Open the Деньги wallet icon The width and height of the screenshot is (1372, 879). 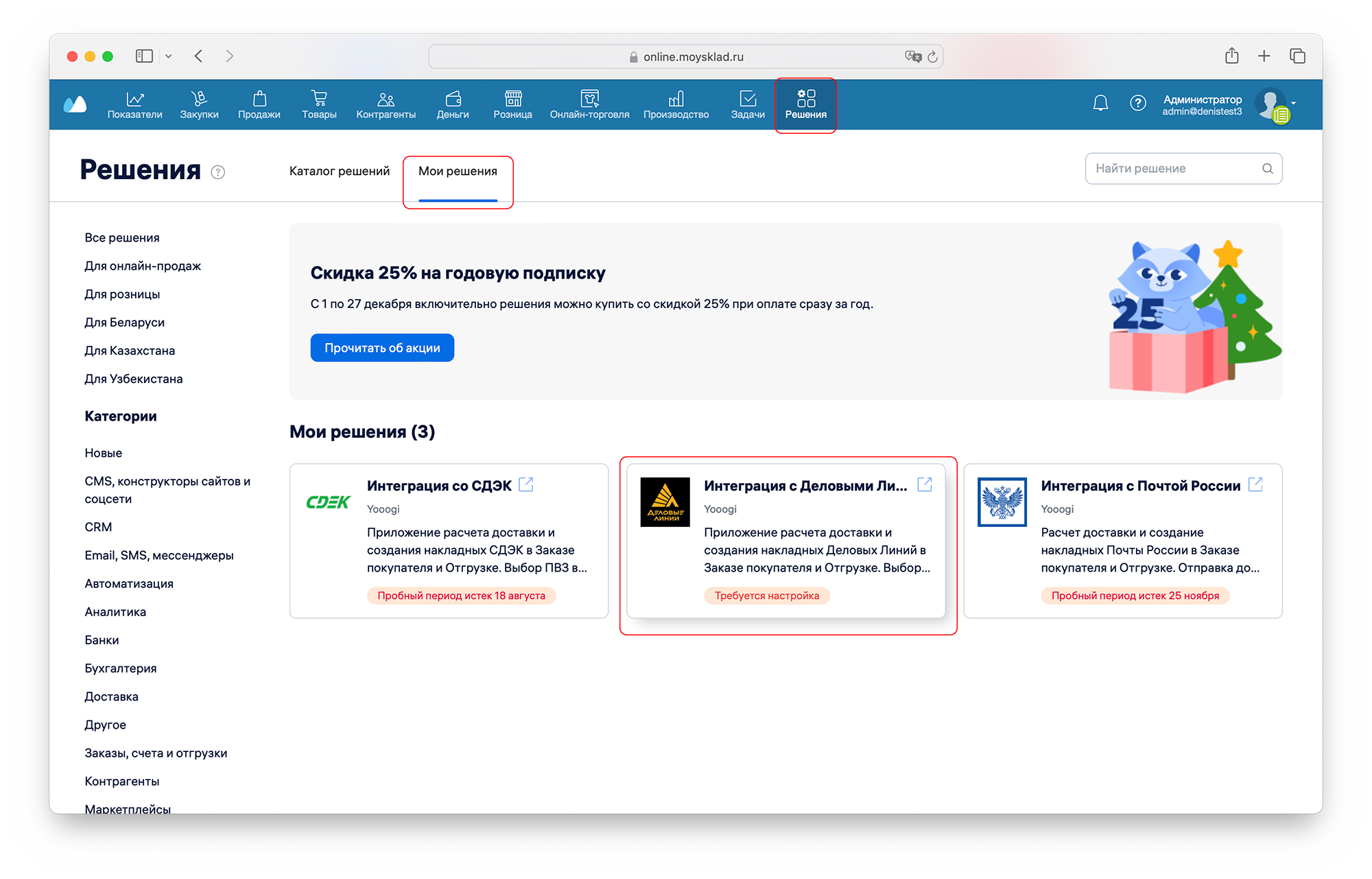tap(453, 99)
